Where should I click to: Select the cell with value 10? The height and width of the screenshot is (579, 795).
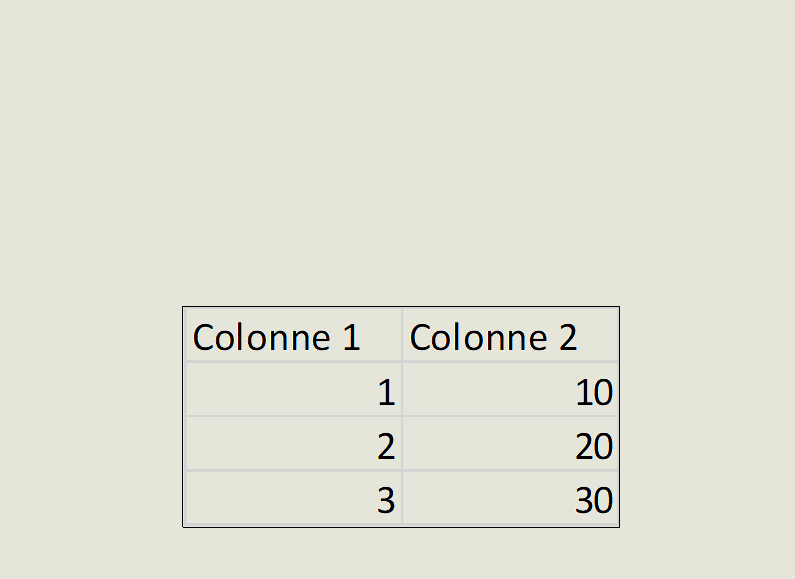tap(510, 392)
